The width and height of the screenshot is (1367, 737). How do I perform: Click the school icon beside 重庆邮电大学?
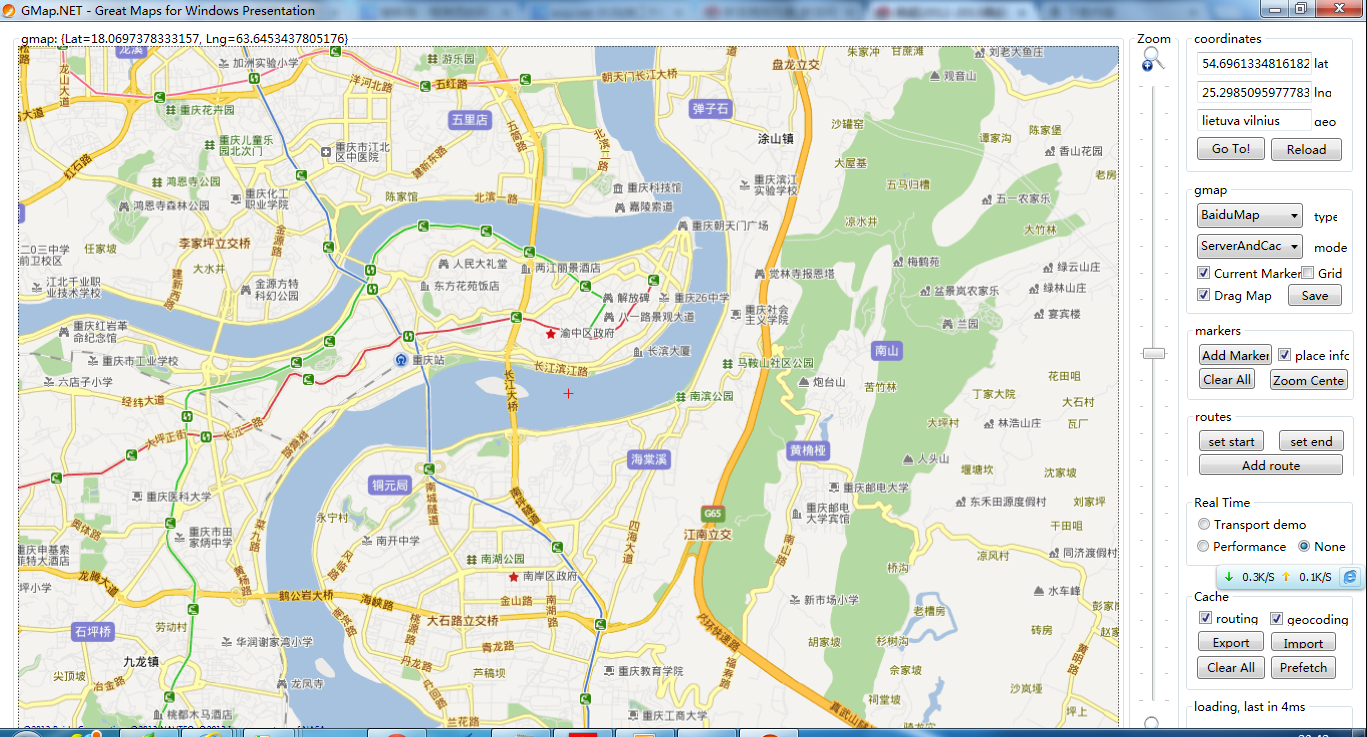click(832, 487)
